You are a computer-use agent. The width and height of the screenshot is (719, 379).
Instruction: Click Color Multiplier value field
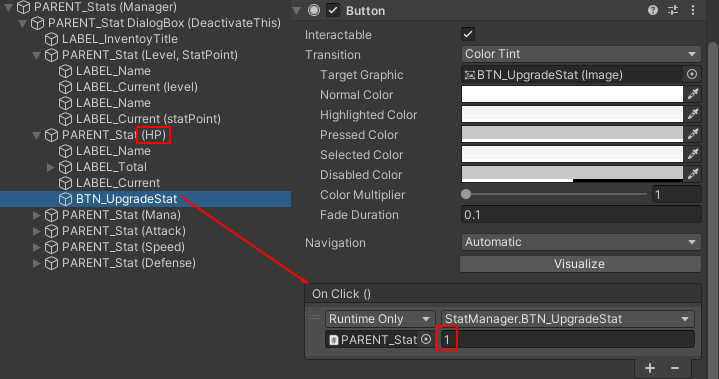pos(676,194)
